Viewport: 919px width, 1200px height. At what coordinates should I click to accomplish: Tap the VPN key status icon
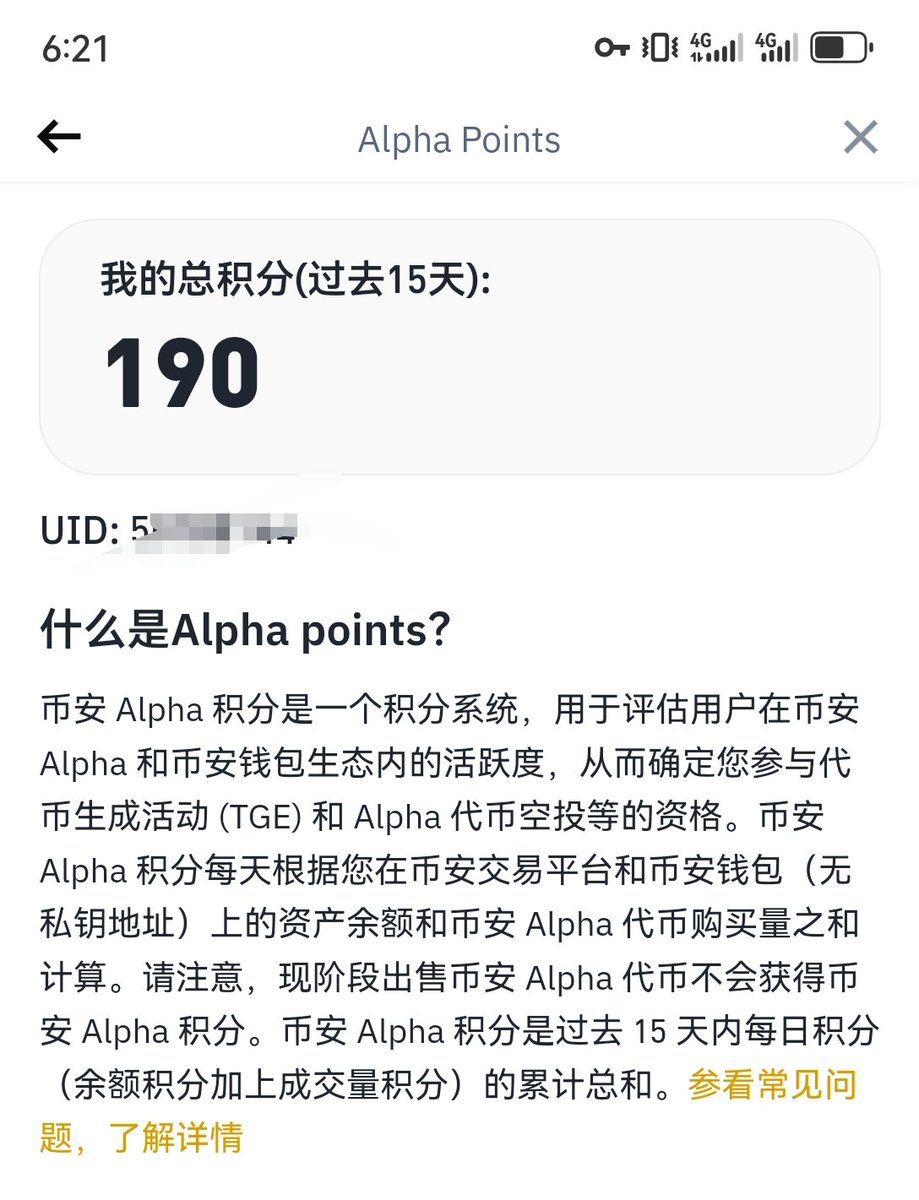click(611, 47)
